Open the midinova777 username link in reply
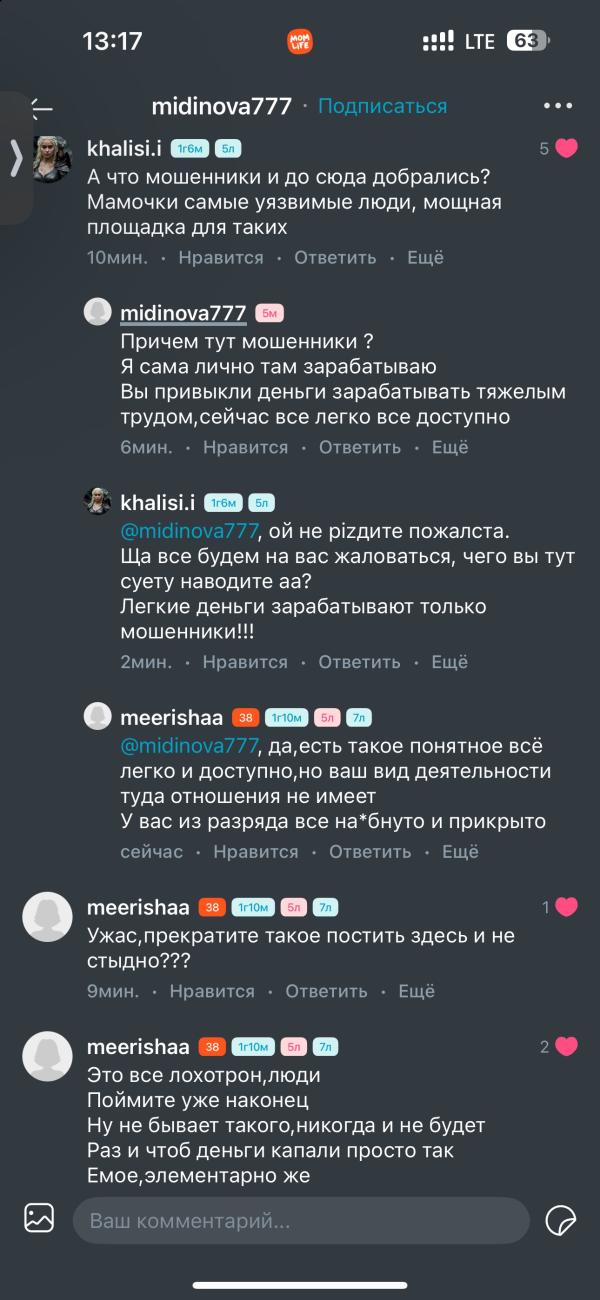The width and height of the screenshot is (600, 1300). coord(183,313)
